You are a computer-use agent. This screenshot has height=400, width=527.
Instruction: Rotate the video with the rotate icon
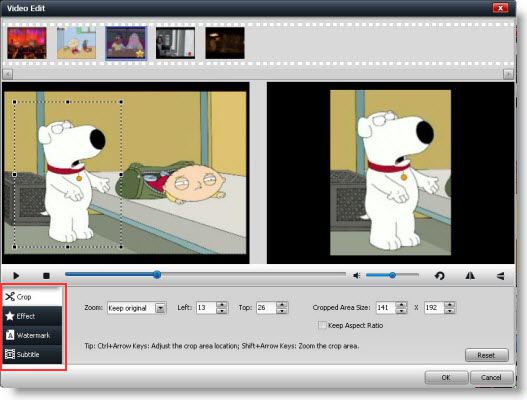[x=440, y=276]
